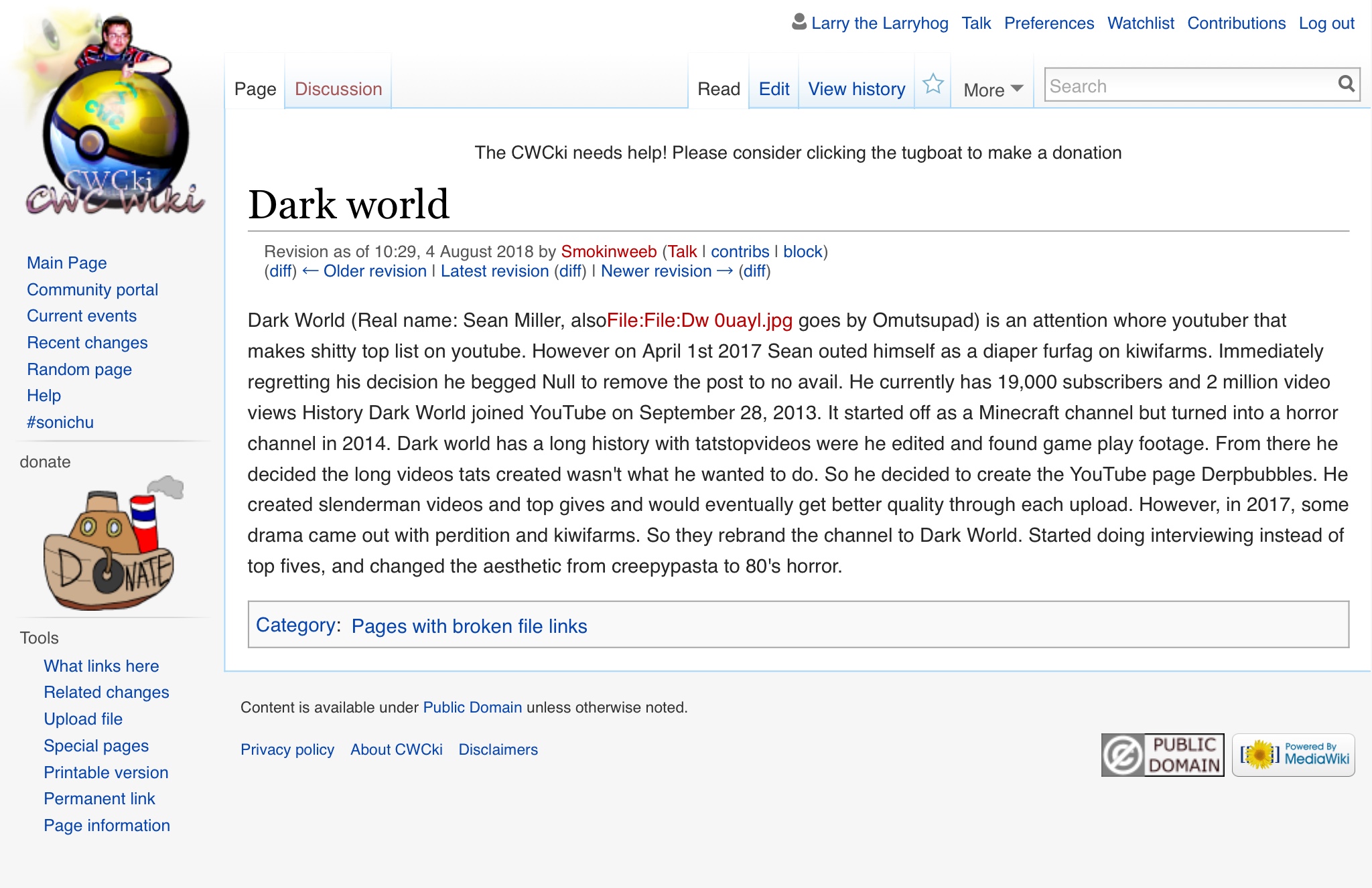
Task: Open Page information
Action: tap(107, 826)
